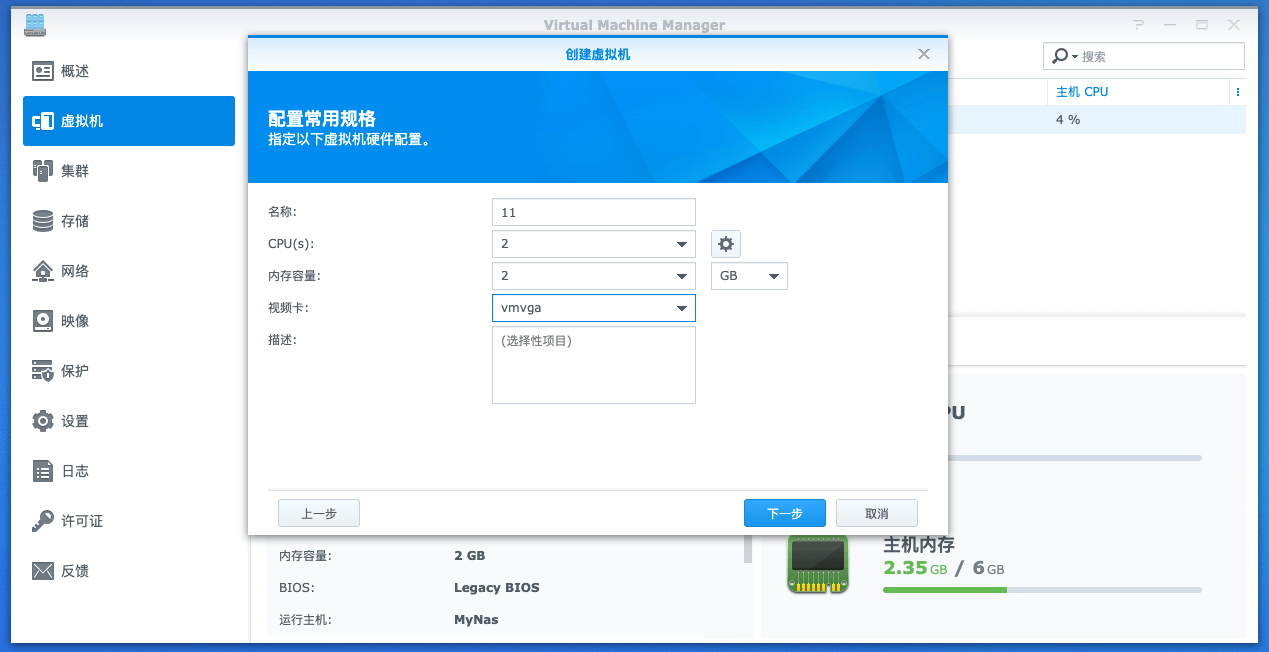The image size is (1269, 652).
Task: Expand the memory unit GB dropdown
Action: coord(773,275)
